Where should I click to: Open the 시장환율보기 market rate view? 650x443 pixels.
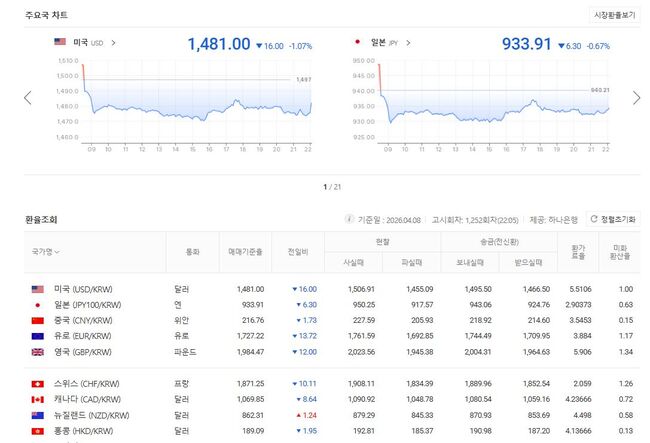pos(614,15)
